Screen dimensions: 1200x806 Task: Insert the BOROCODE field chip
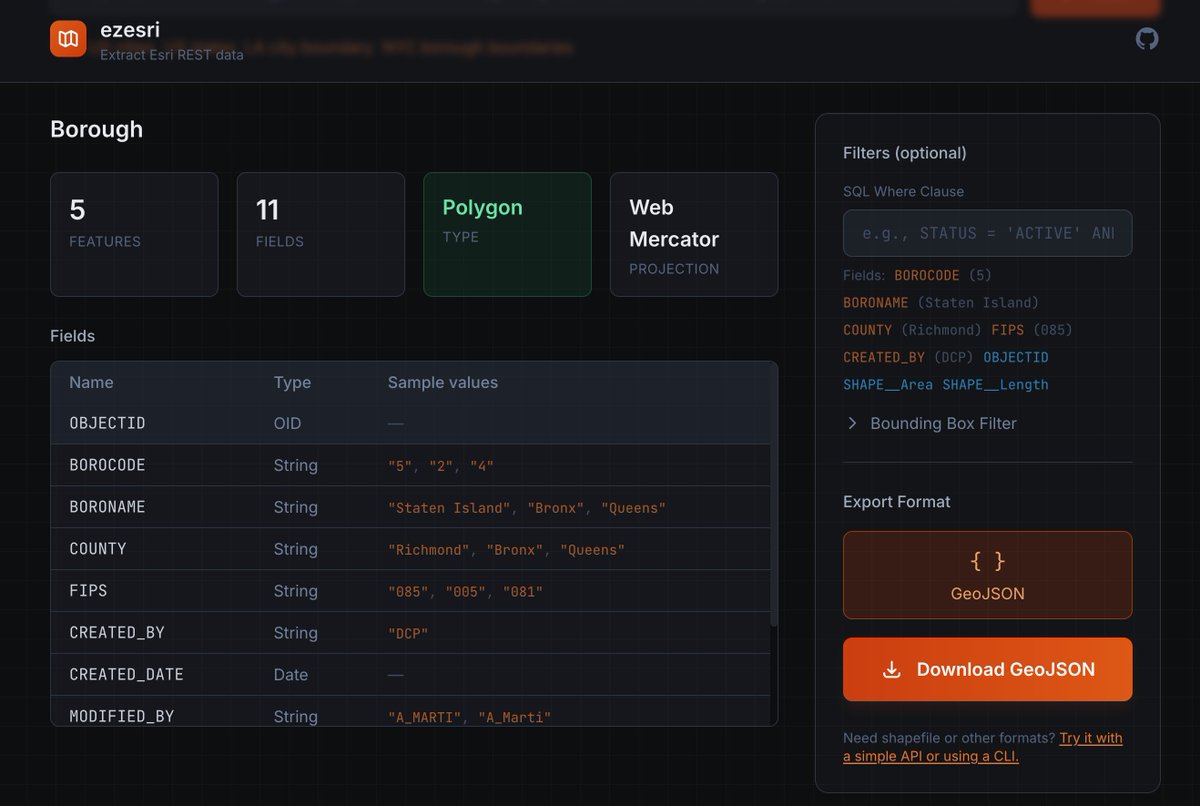pyautogui.click(x=927, y=275)
